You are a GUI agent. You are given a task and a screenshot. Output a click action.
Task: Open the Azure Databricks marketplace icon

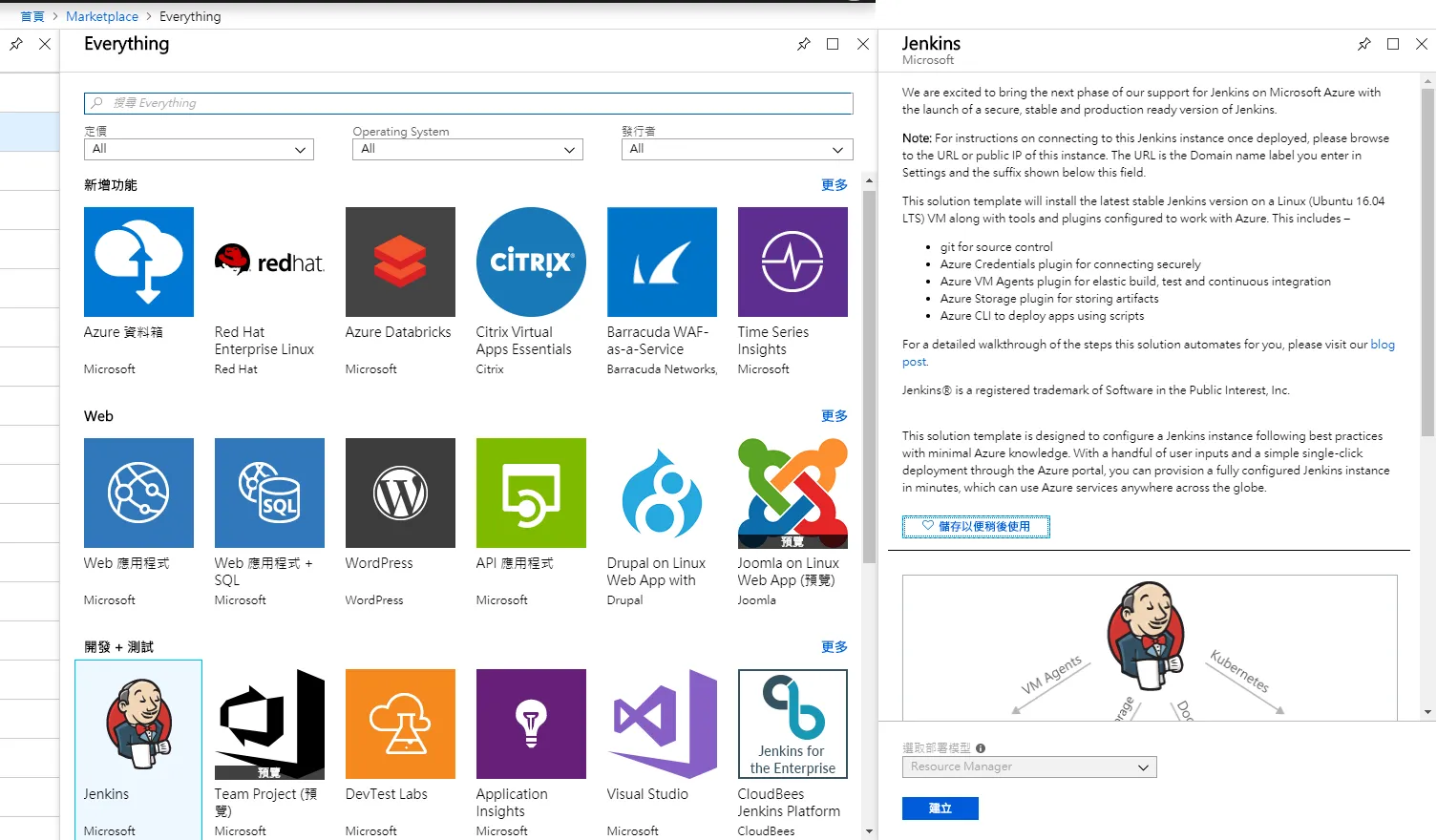click(400, 262)
